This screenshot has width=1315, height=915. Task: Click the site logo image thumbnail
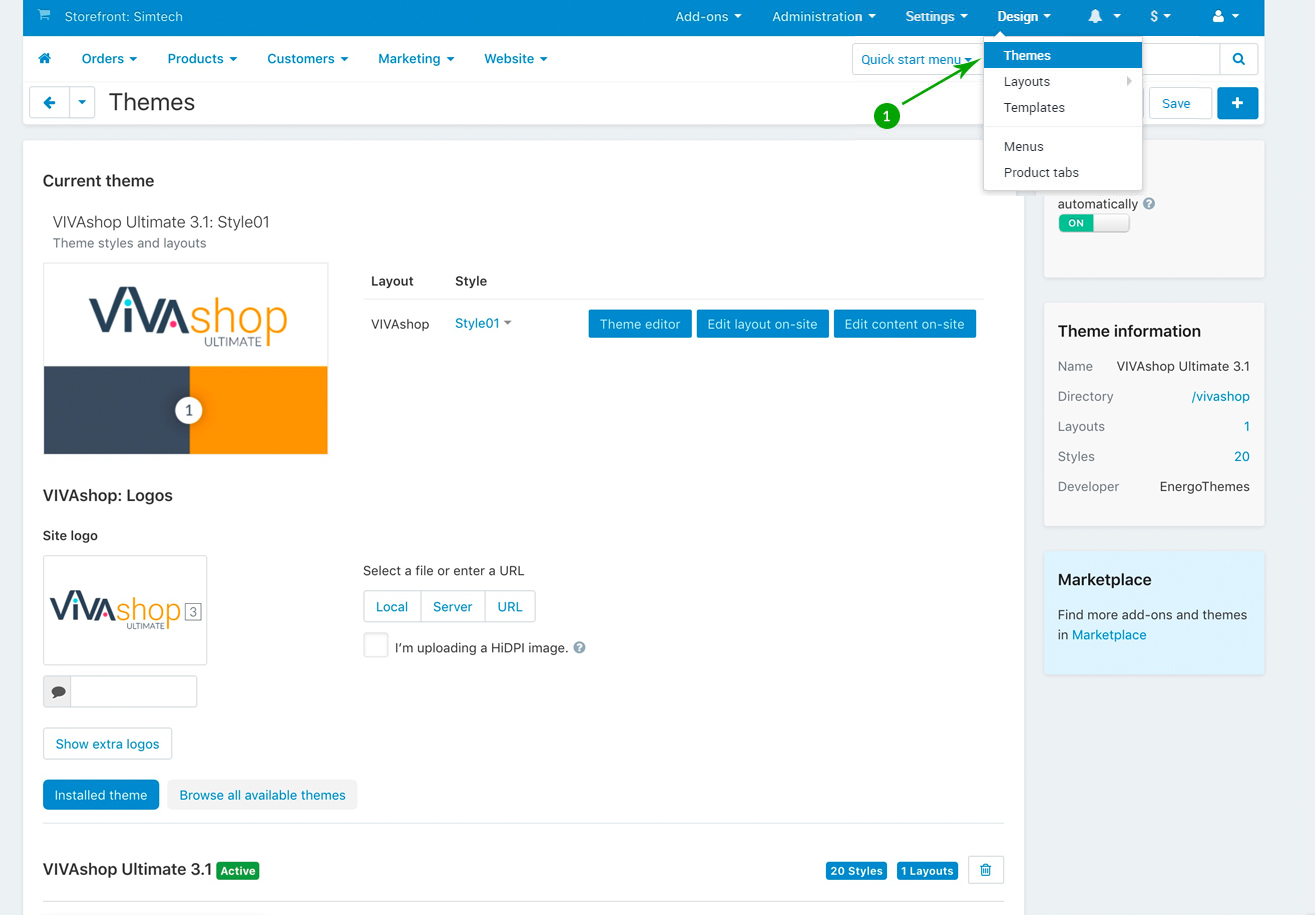coord(125,610)
